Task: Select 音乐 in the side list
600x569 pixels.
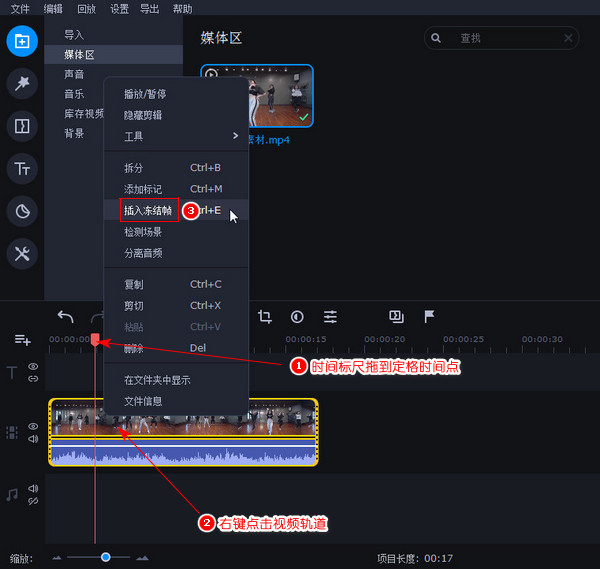Action: coord(74,94)
